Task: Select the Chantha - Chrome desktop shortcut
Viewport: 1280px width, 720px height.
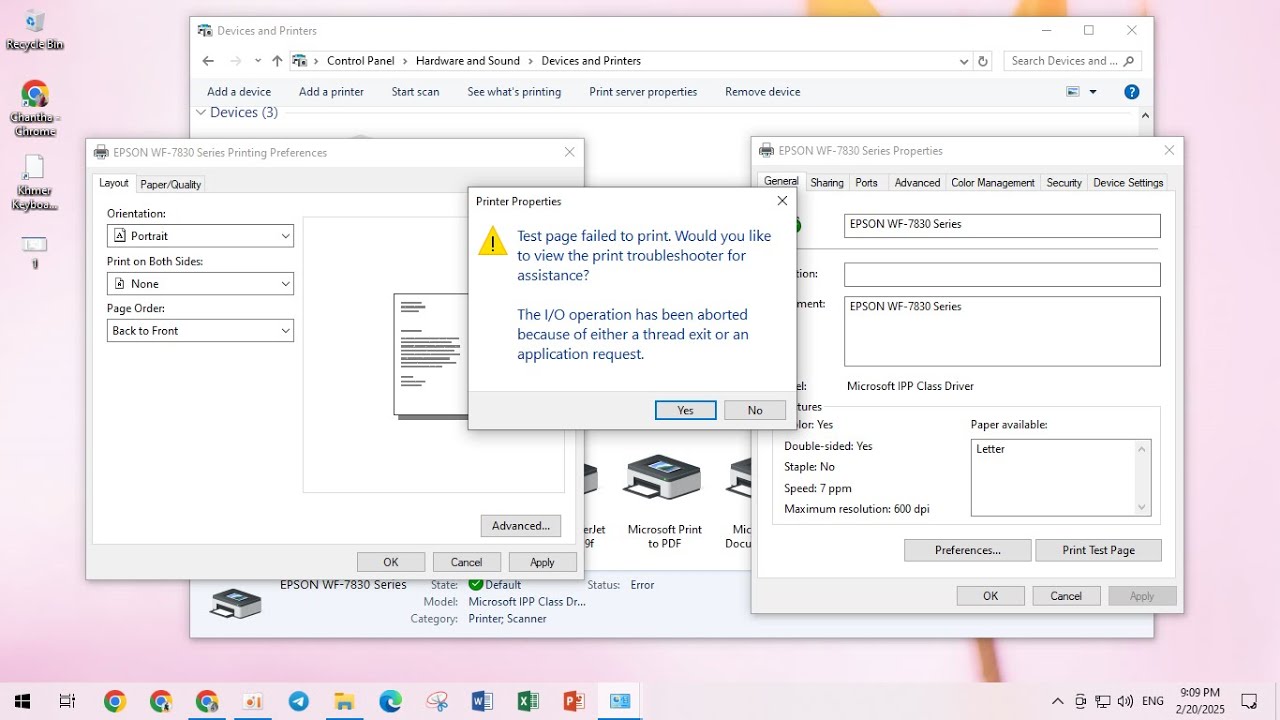Action: tap(35, 109)
